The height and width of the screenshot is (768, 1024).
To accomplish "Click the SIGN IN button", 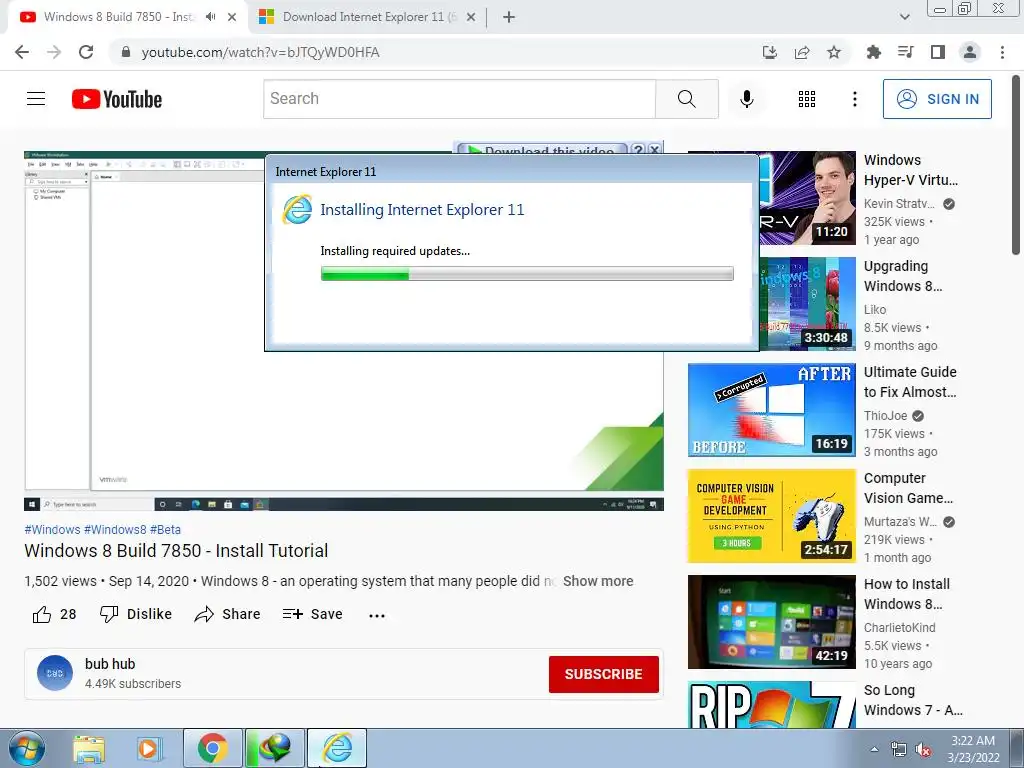I will (937, 99).
